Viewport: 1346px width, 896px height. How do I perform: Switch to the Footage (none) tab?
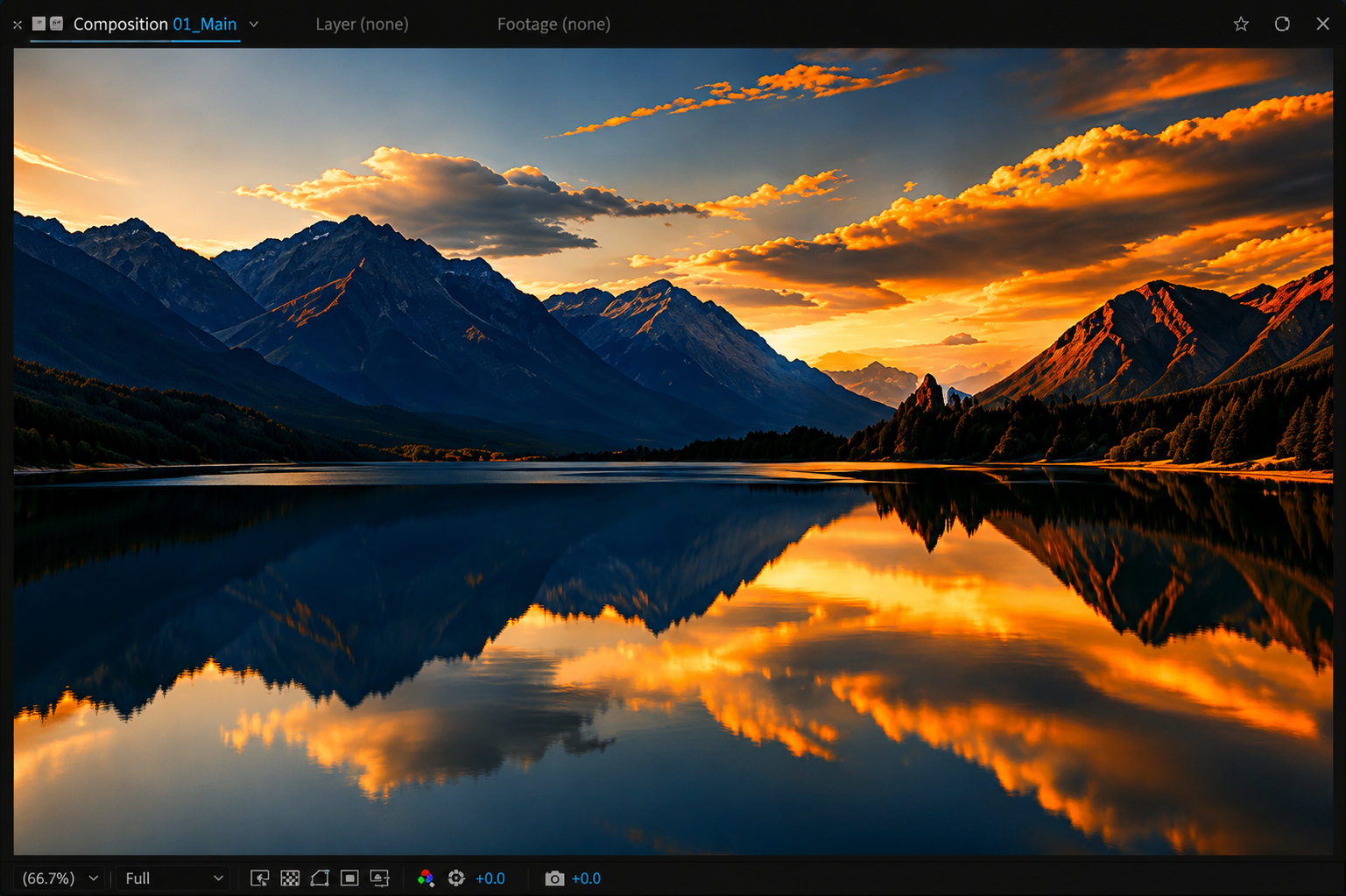553,25
